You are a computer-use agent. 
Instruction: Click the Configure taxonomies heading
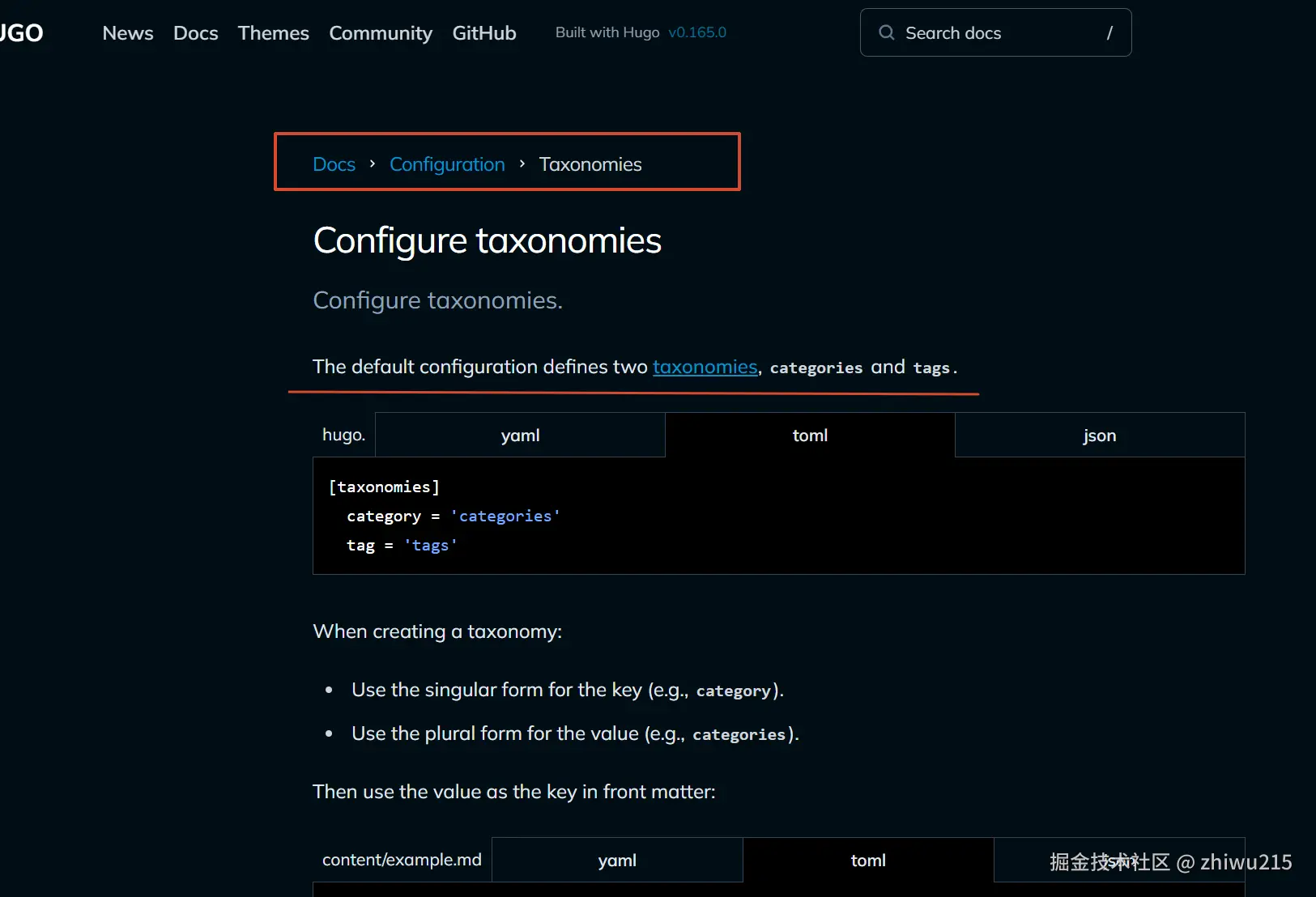(488, 240)
